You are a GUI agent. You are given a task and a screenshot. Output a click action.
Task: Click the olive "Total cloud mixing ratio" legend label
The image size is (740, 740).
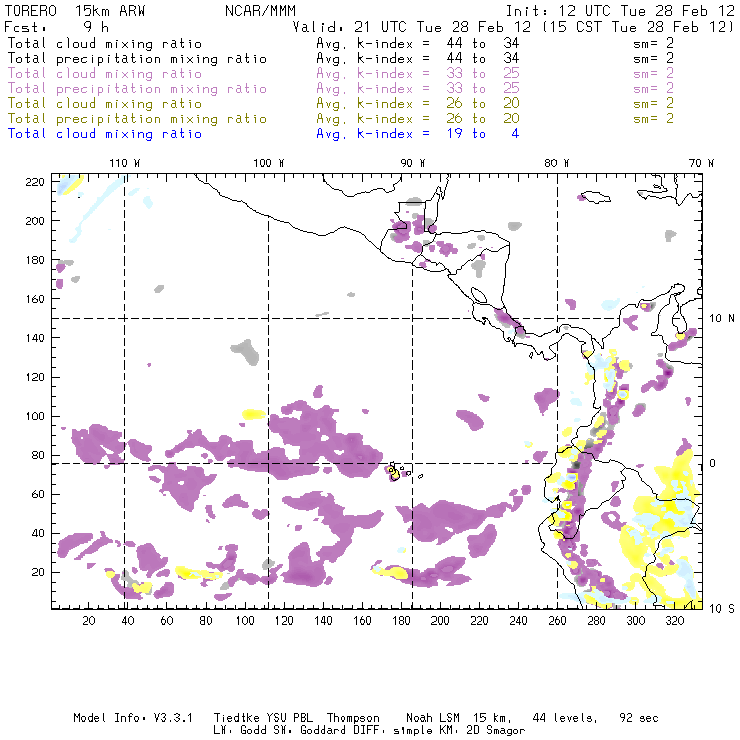[105, 104]
